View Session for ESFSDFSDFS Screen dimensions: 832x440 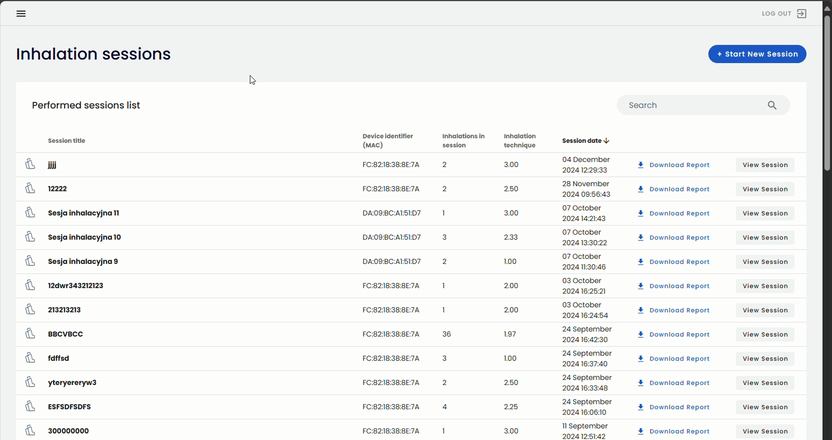[x=765, y=408]
